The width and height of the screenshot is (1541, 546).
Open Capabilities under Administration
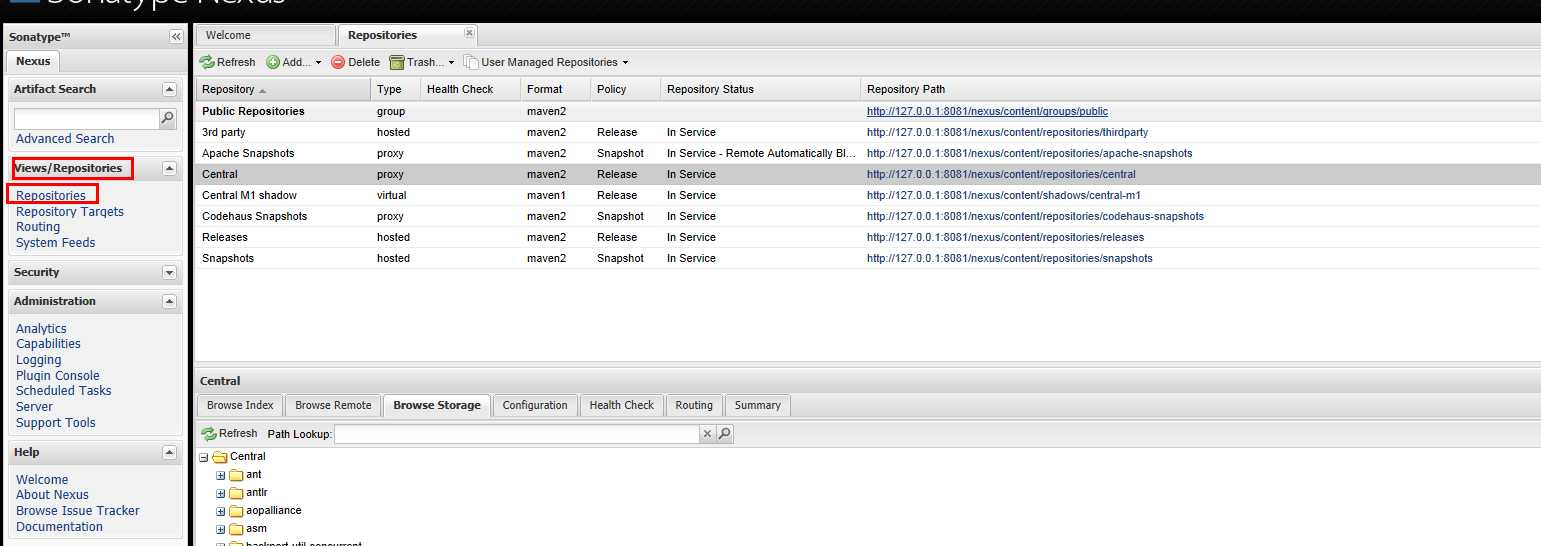pos(48,344)
